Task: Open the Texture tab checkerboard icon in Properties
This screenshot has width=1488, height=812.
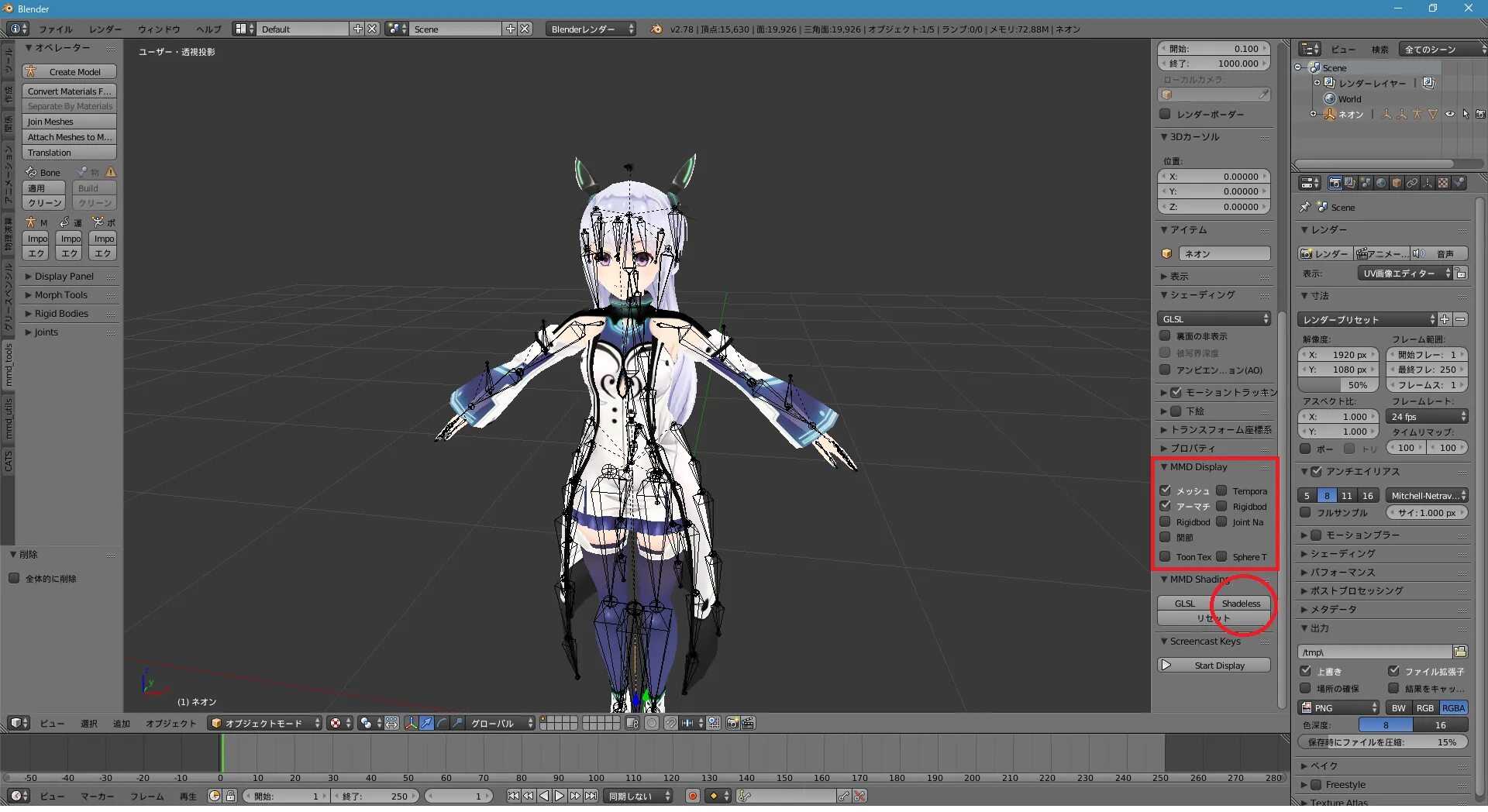Action: tap(1443, 184)
